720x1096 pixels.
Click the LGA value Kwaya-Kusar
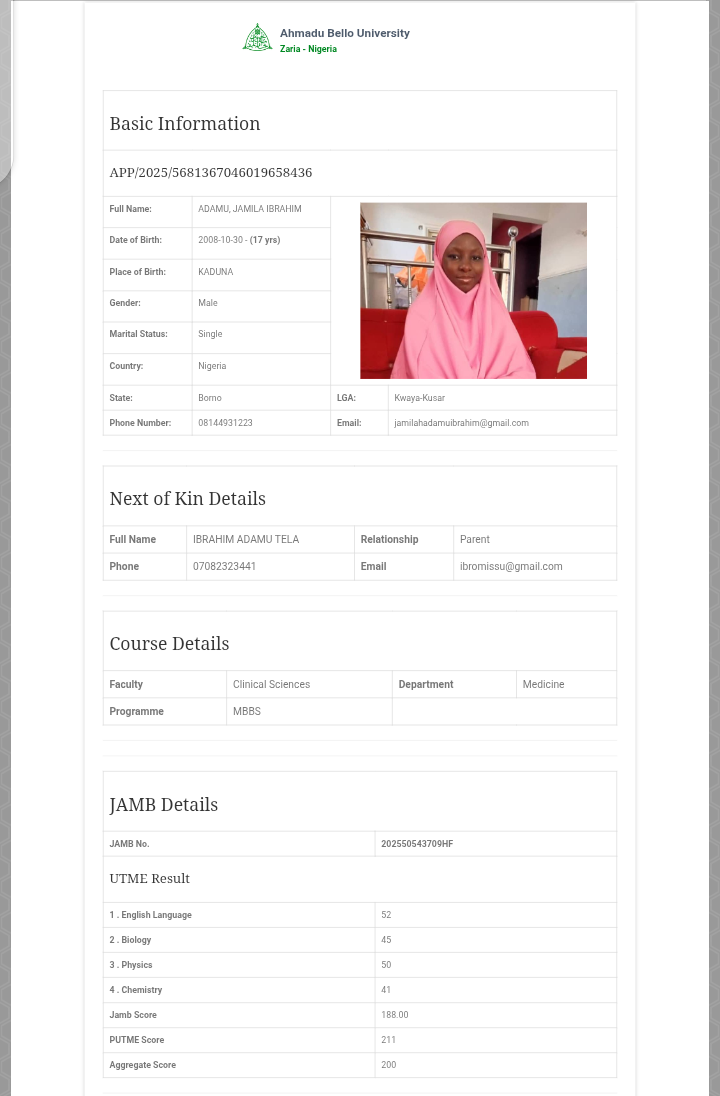tap(419, 398)
